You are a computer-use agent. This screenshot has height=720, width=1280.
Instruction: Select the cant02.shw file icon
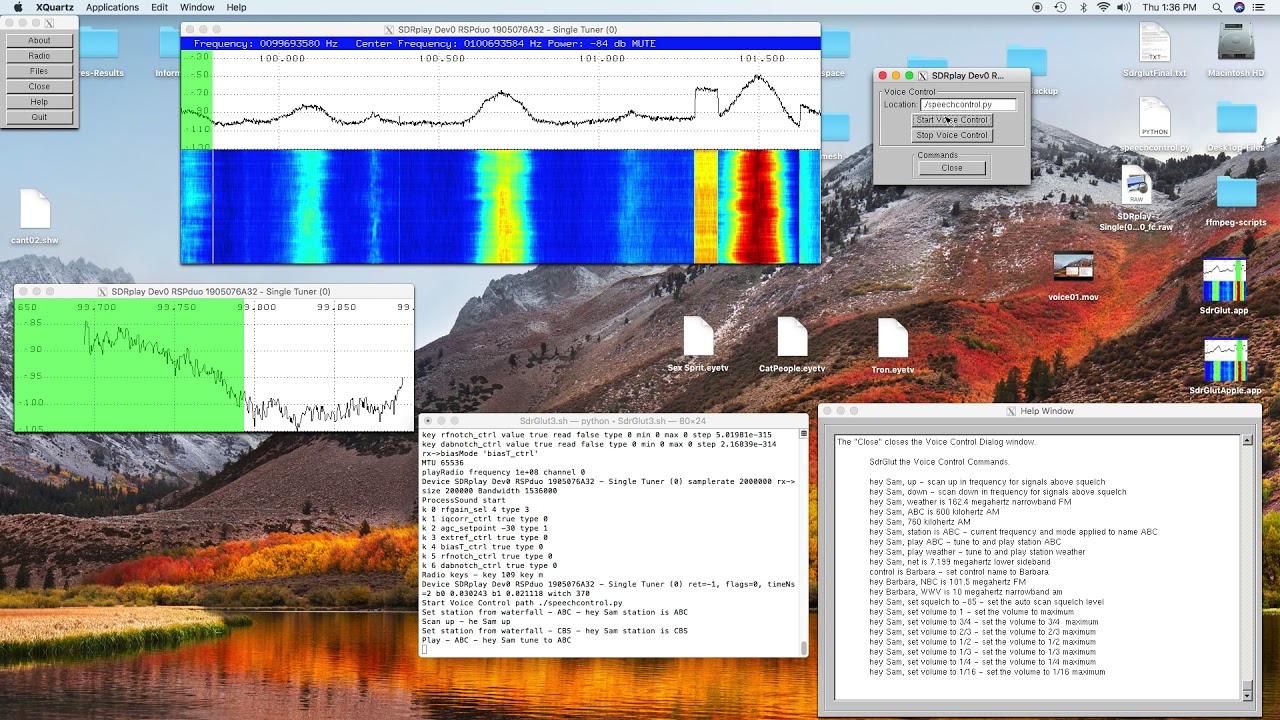(x=35, y=210)
